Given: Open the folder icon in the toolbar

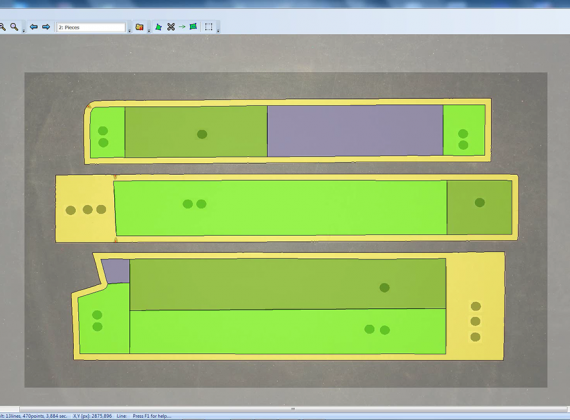Looking at the screenshot, I should click(139, 27).
